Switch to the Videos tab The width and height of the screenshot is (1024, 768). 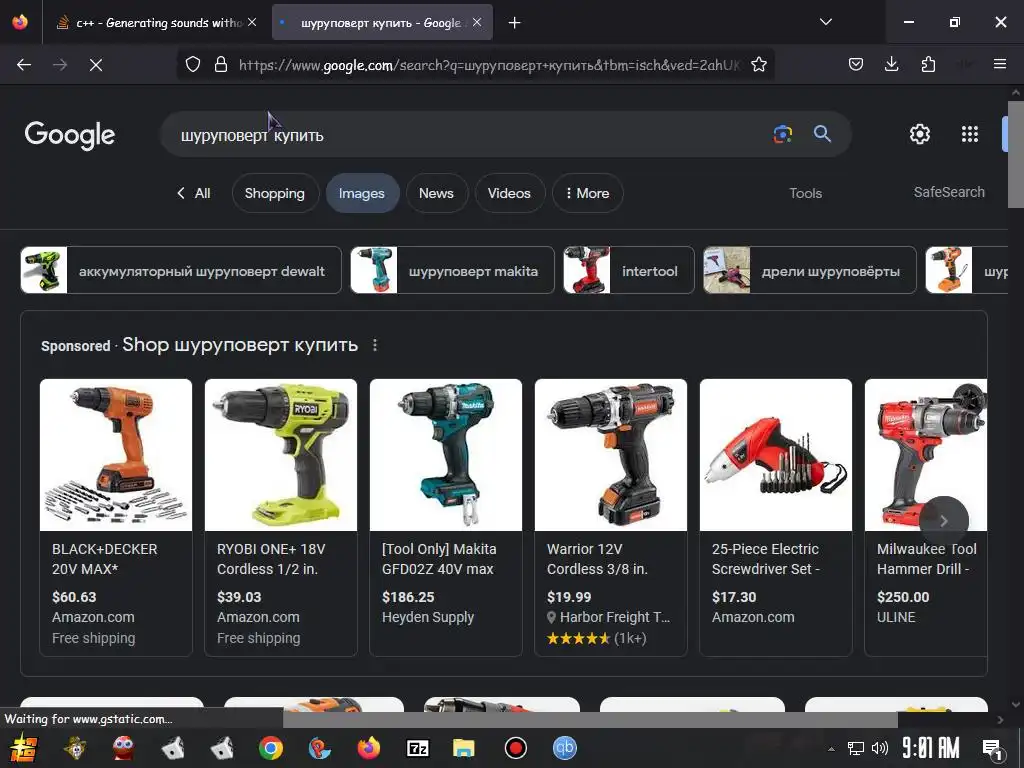509,193
